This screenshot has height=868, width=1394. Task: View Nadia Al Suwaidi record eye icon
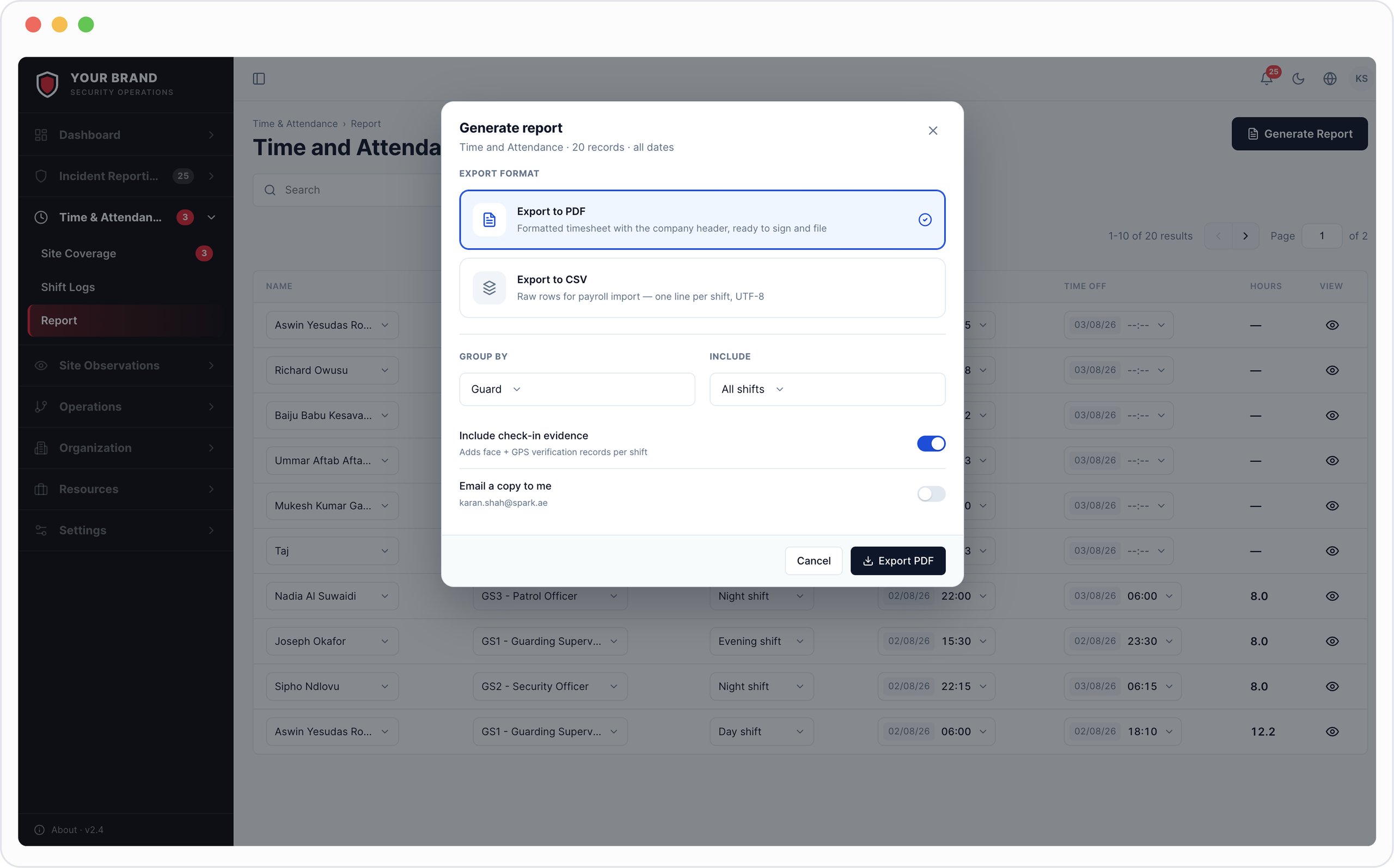[x=1332, y=596]
